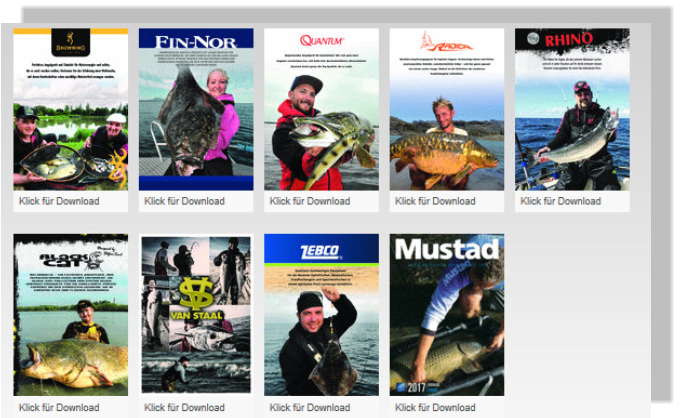Click 'Klick für Download' under Radical
The width and height of the screenshot is (680, 418).
pos(435,201)
